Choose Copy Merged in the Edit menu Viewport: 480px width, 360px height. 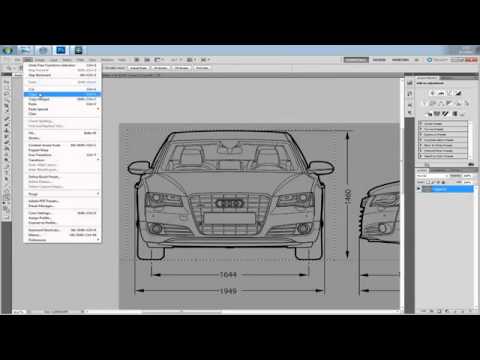[x=62, y=99]
